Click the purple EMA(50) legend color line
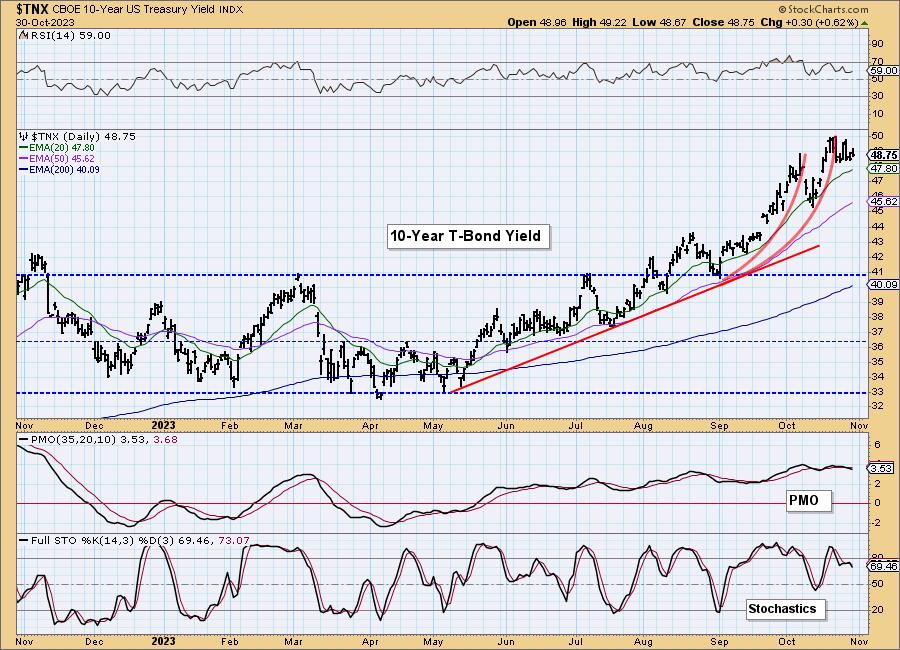 tap(24, 158)
